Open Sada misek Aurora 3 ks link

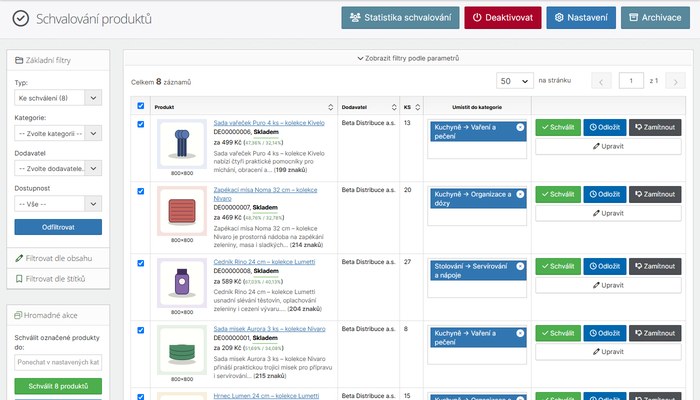[269, 329]
